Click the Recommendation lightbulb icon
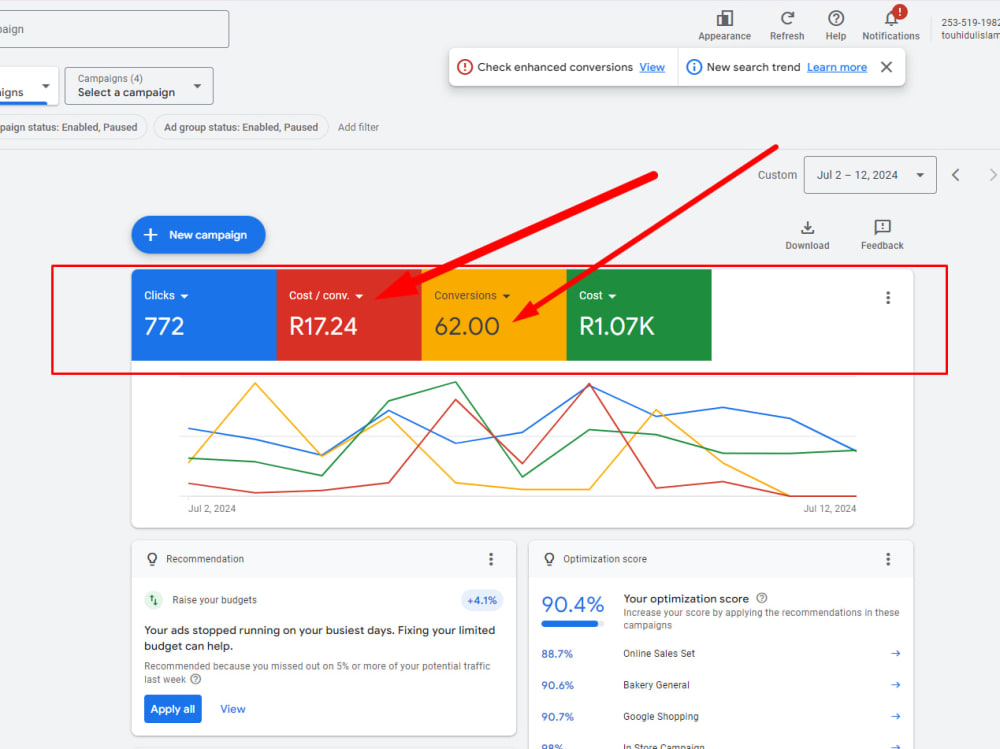 [152, 560]
